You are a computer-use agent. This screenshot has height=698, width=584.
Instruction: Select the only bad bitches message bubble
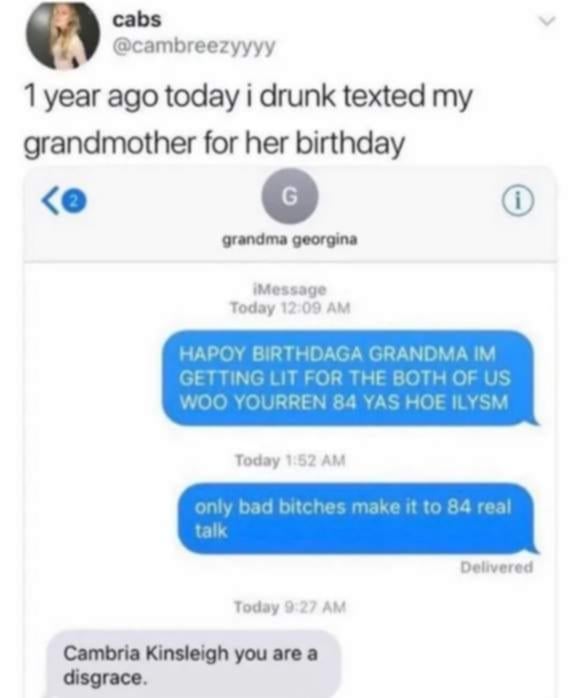tap(358, 519)
